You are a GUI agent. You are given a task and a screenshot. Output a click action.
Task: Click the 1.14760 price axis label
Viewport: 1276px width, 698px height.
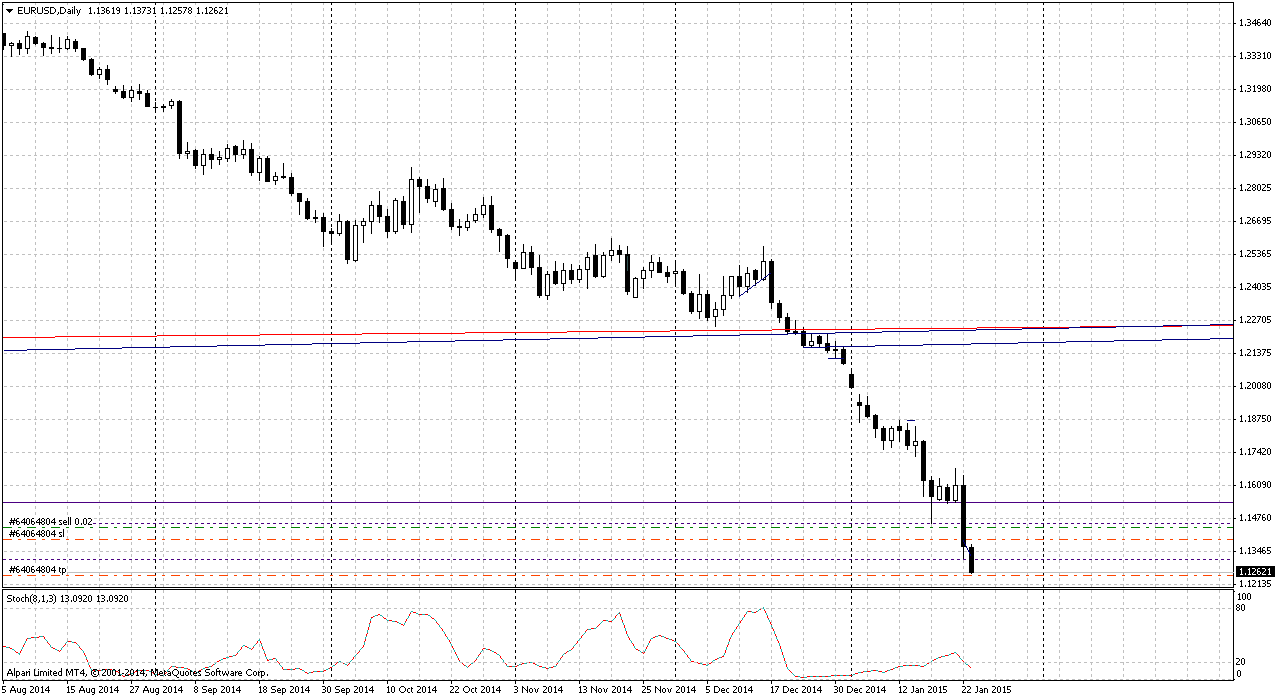[x=1254, y=518]
